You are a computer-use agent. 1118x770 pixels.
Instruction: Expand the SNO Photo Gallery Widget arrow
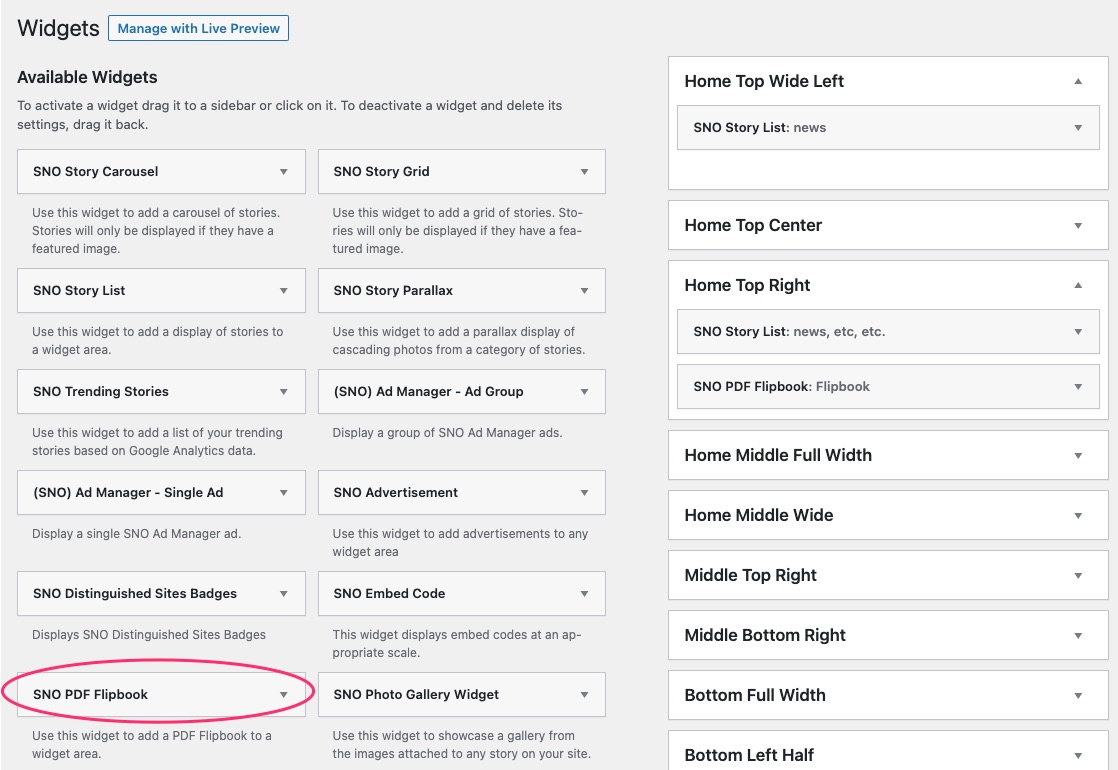(x=585, y=695)
